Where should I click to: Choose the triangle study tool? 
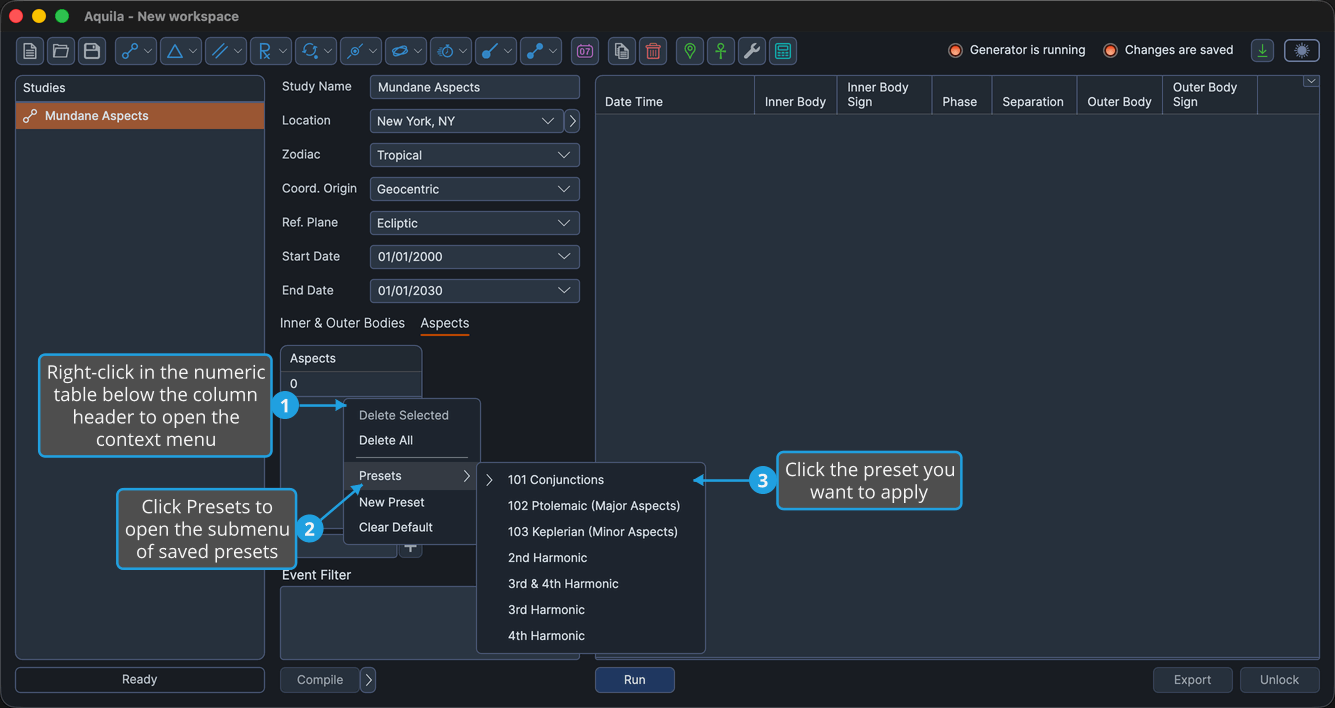tap(181, 51)
